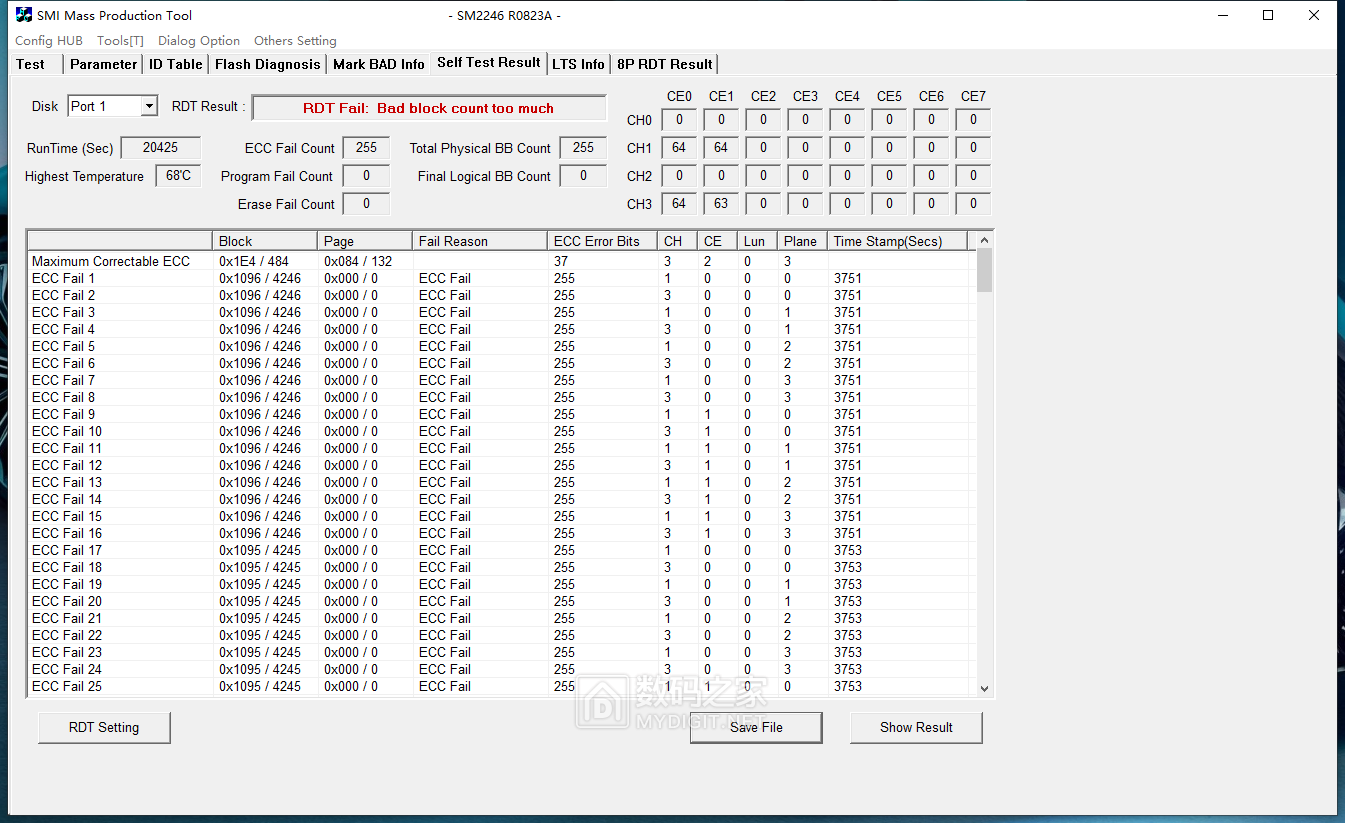Screen dimensions: 1345x823
Task: Click block value 0x1E4 / 484
Action: point(254,261)
